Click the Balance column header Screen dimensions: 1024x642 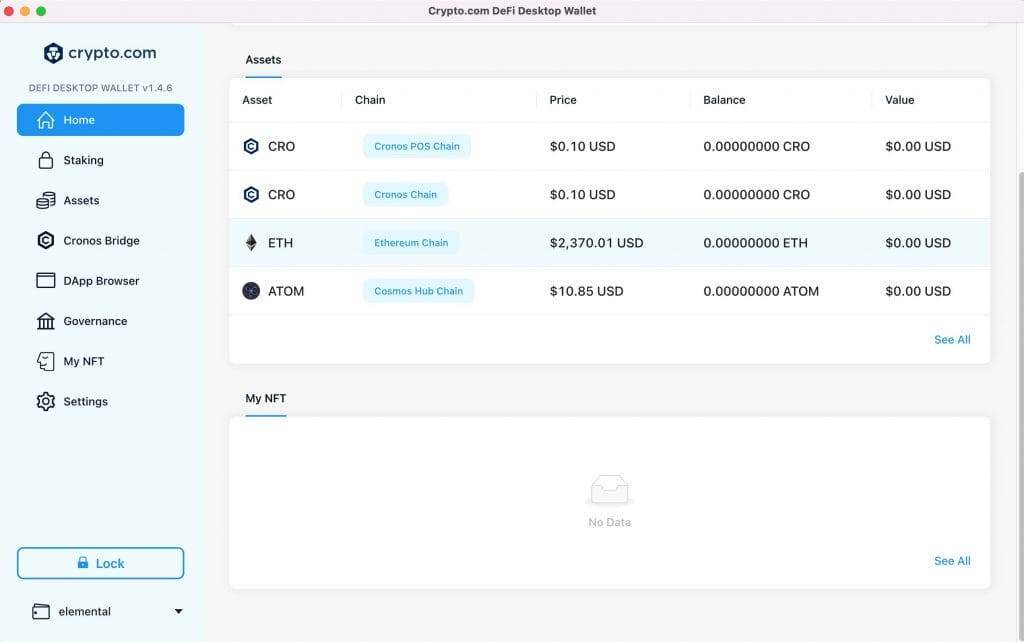tap(724, 100)
